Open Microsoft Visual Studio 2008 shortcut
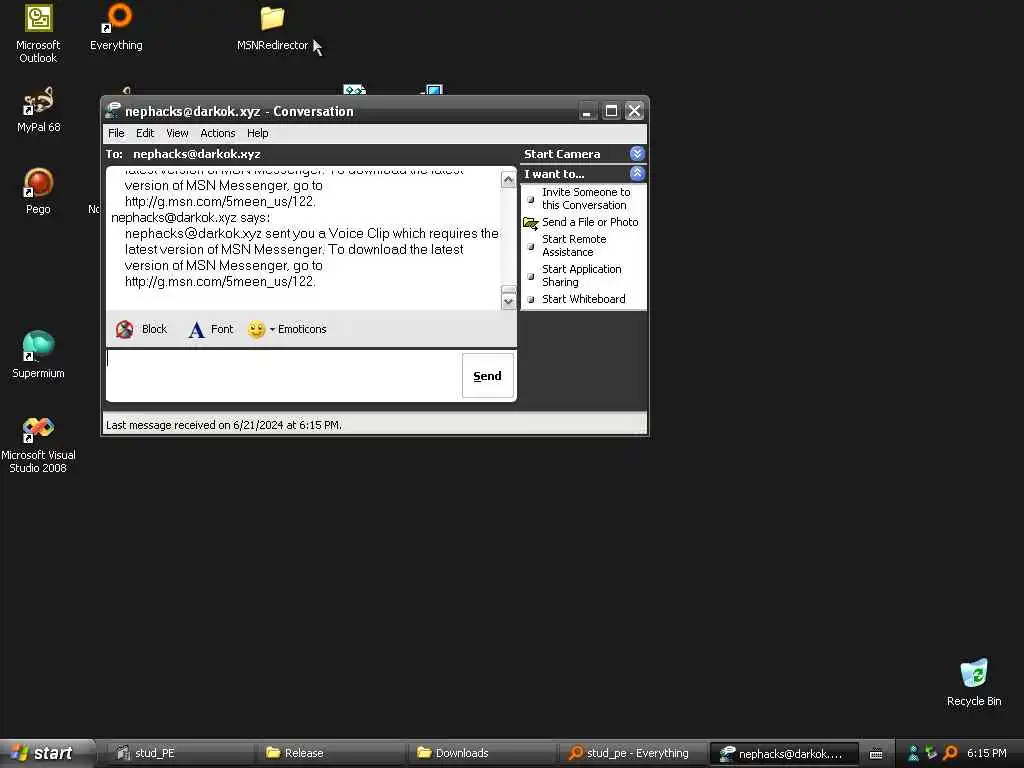Viewport: 1024px width, 768px height. pos(38,444)
